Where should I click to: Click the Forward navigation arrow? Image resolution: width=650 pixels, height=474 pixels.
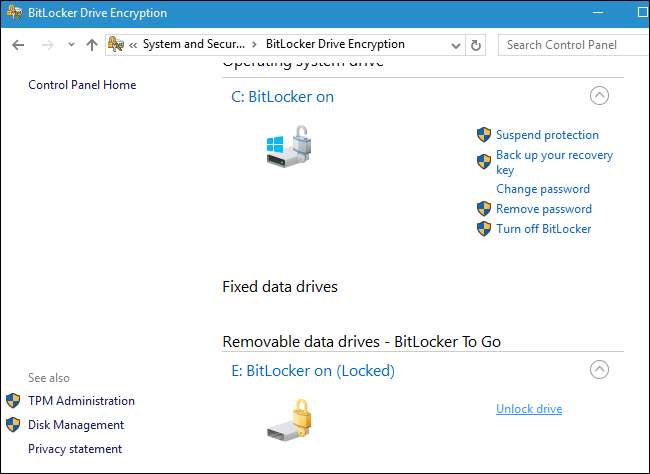coord(46,45)
